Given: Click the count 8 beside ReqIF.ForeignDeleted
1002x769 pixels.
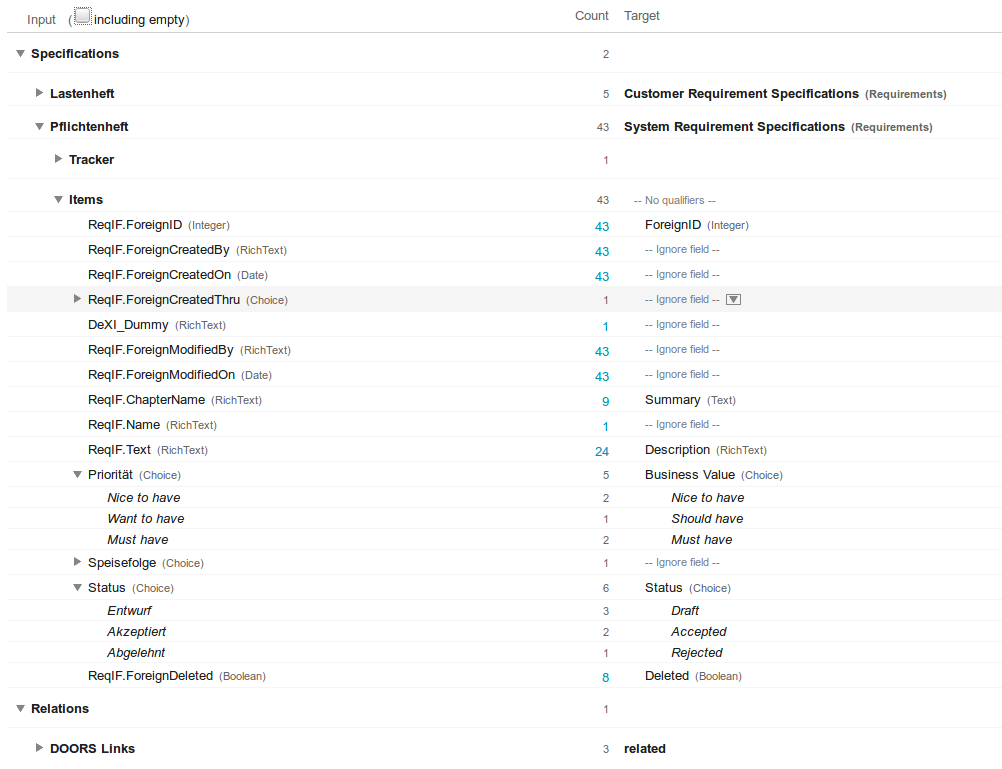Looking at the screenshot, I should pos(605,677).
